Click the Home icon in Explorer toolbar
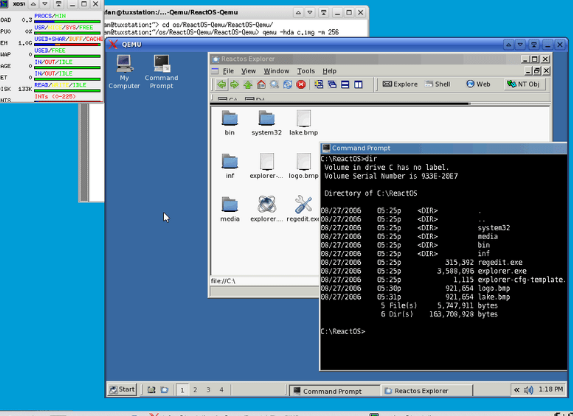The width and height of the screenshot is (573, 416). pyautogui.click(x=261, y=84)
